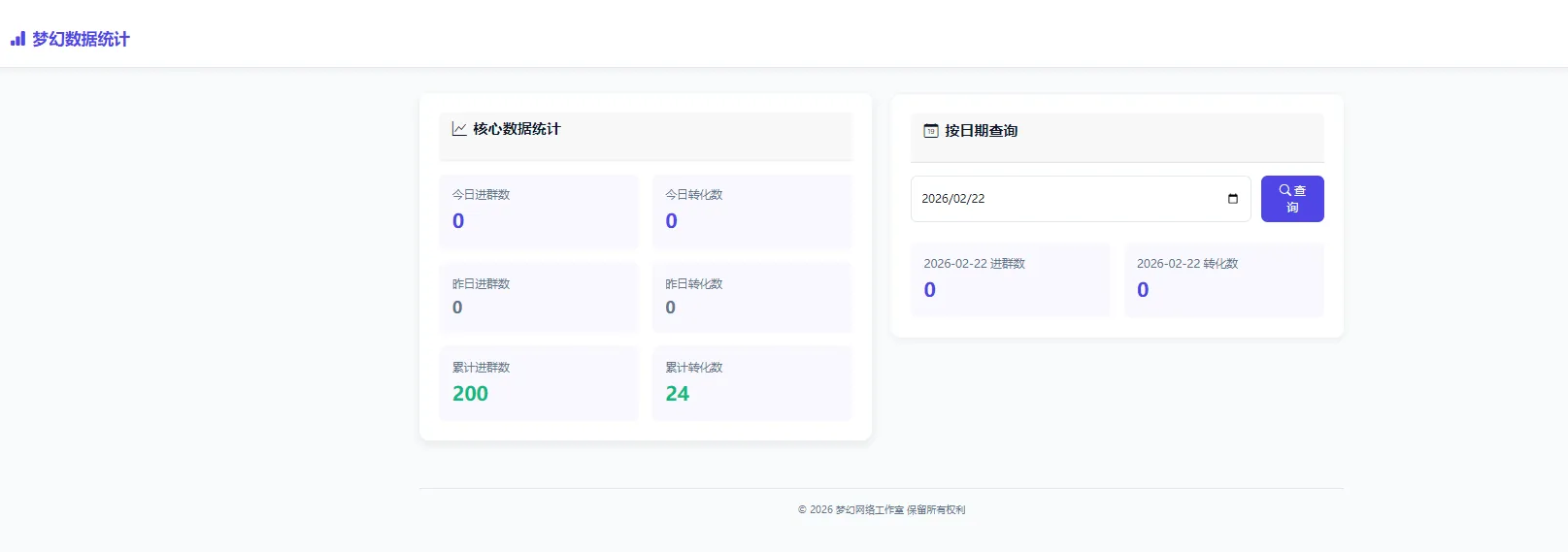This screenshot has width=1568, height=552.
Task: Click the 核心数据统计 panel header
Action: pyautogui.click(x=645, y=135)
